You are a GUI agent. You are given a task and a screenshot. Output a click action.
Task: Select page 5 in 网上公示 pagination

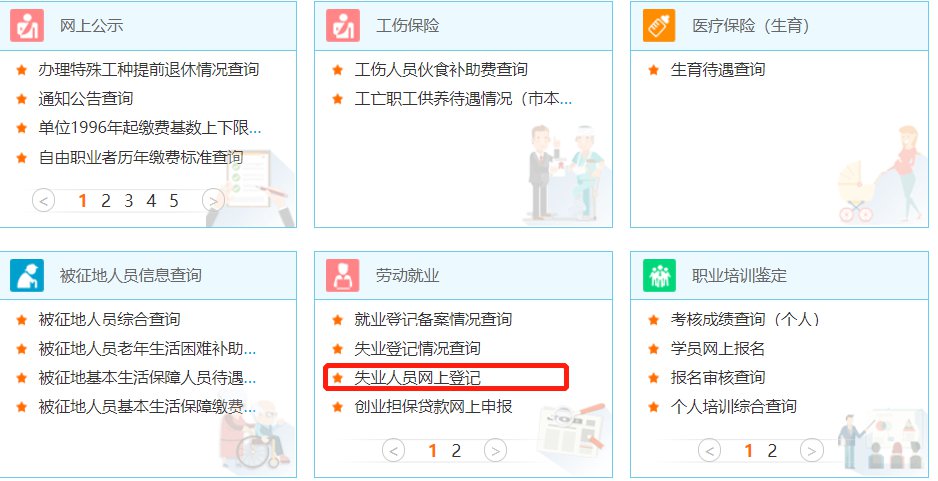[x=173, y=200]
